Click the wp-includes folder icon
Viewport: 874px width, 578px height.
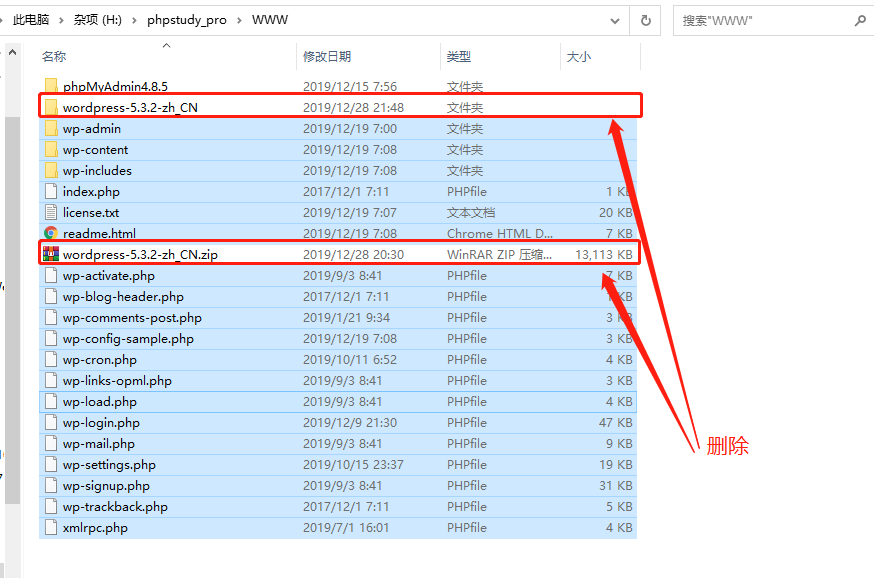point(51,170)
